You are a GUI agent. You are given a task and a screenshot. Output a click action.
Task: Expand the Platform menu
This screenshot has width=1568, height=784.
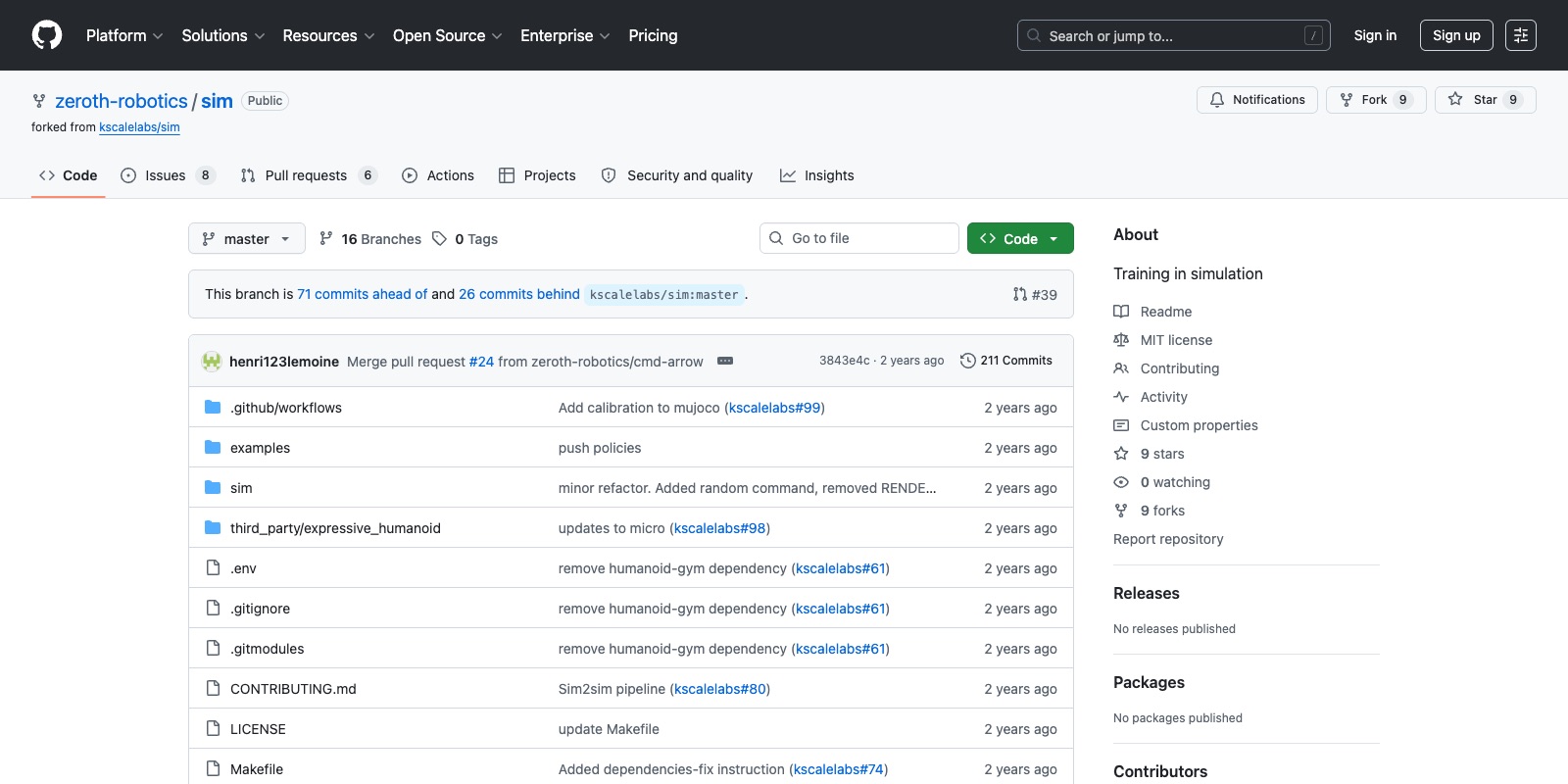tap(124, 35)
